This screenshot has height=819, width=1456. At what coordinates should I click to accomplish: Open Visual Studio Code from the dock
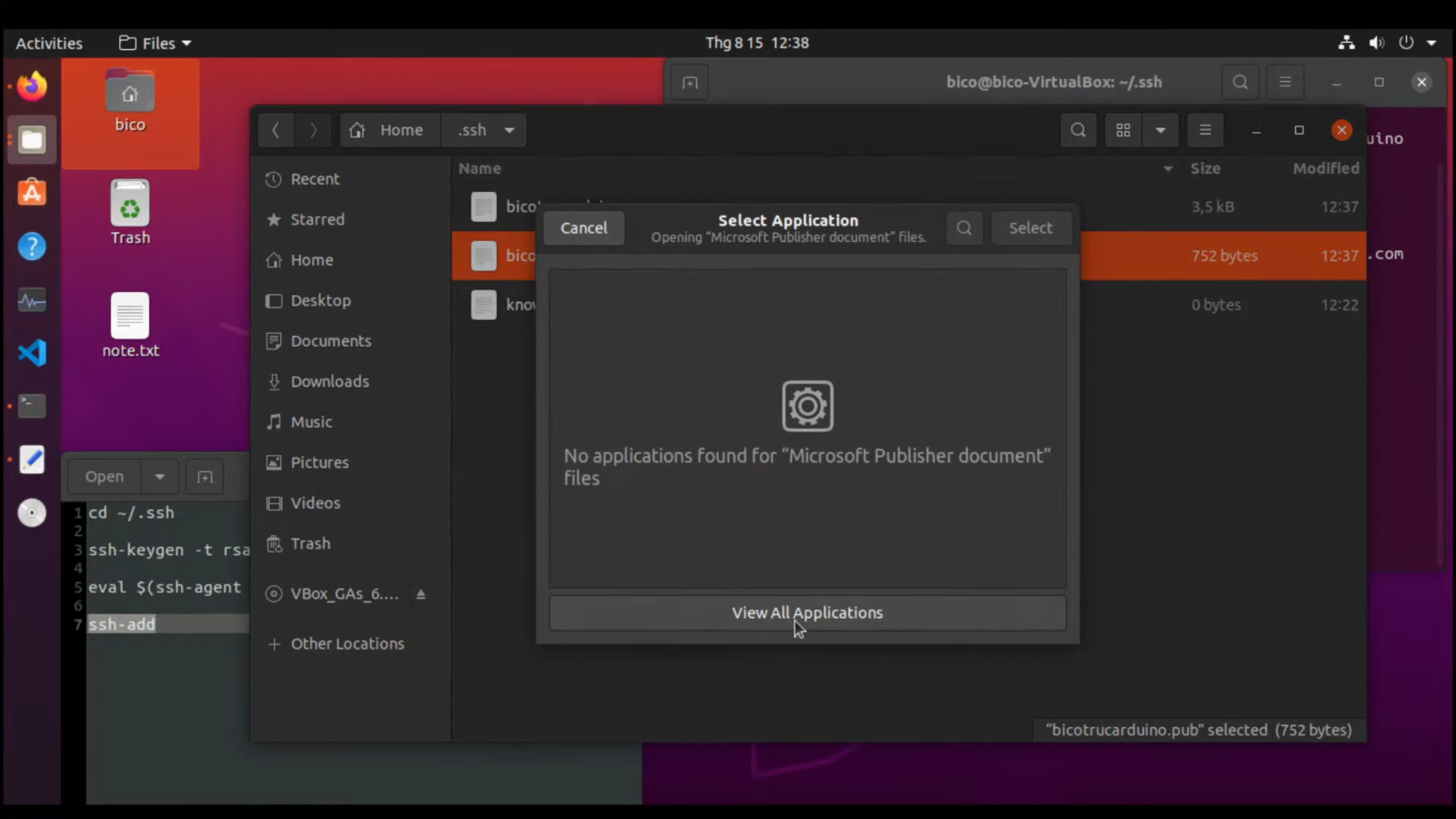(31, 352)
